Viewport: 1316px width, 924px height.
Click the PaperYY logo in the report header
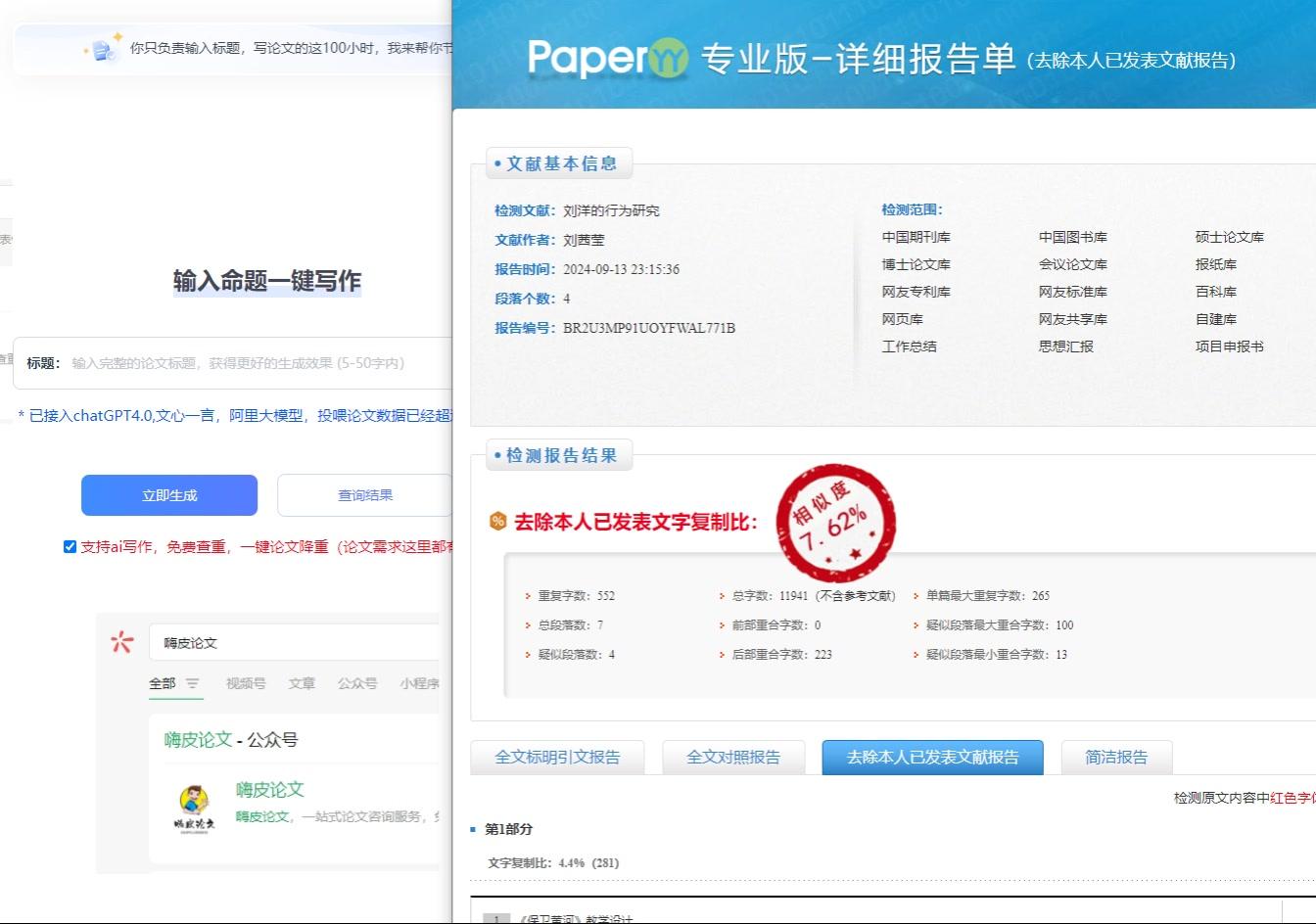point(608,59)
